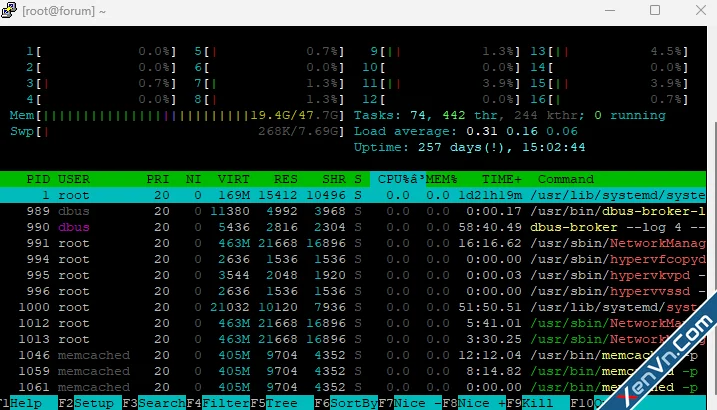
Task: Sort by NI column header
Action: [193, 179]
